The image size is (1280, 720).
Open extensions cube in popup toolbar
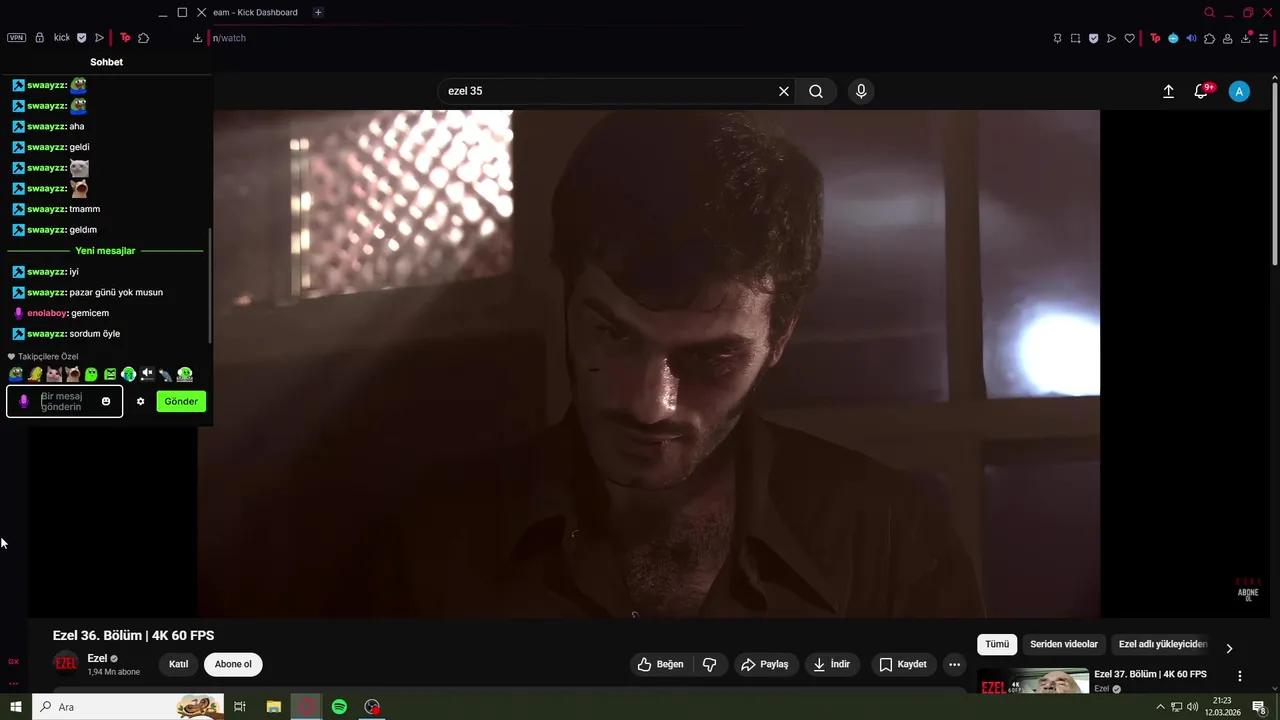point(144,38)
